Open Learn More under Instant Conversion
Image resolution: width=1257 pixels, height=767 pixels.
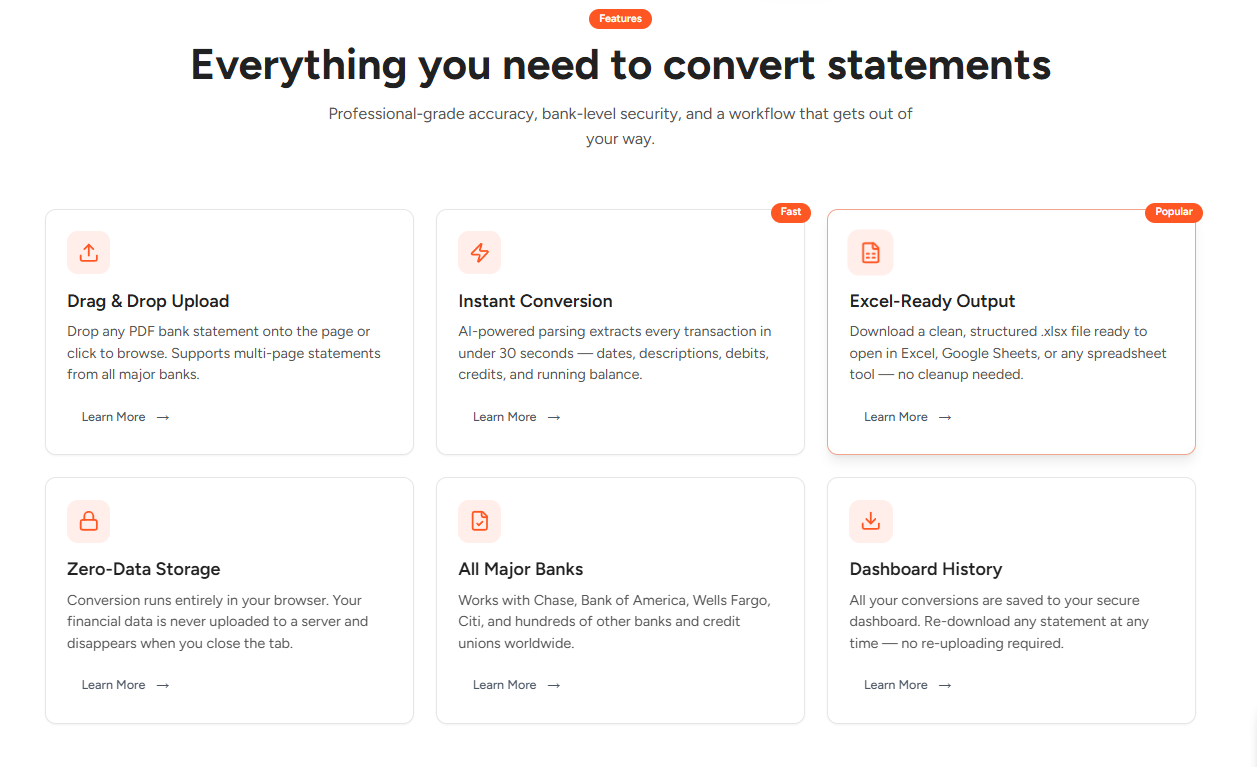505,417
